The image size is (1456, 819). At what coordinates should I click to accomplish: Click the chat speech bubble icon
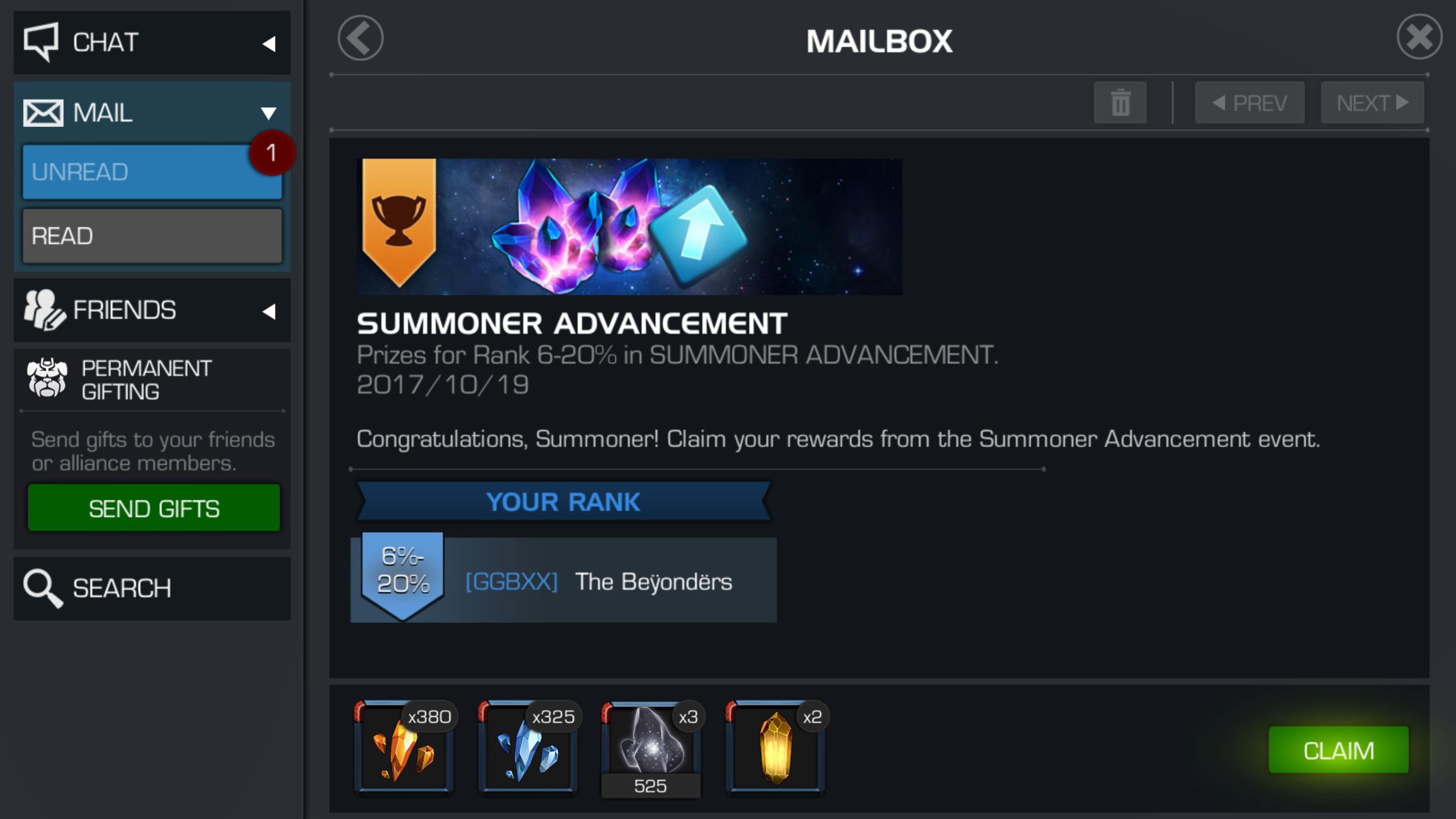pos(42,42)
